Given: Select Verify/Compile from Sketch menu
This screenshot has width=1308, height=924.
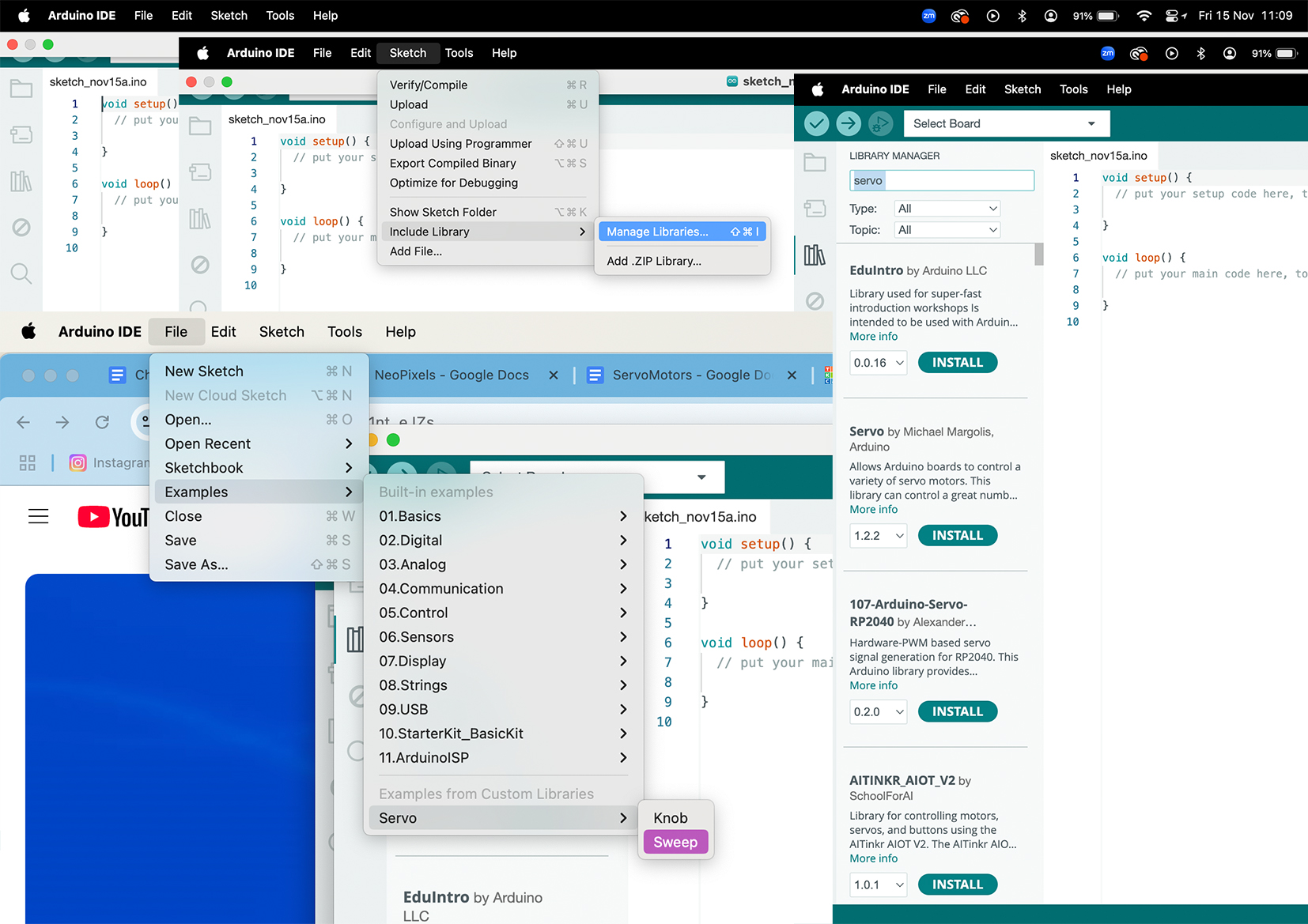Looking at the screenshot, I should pos(488,85).
